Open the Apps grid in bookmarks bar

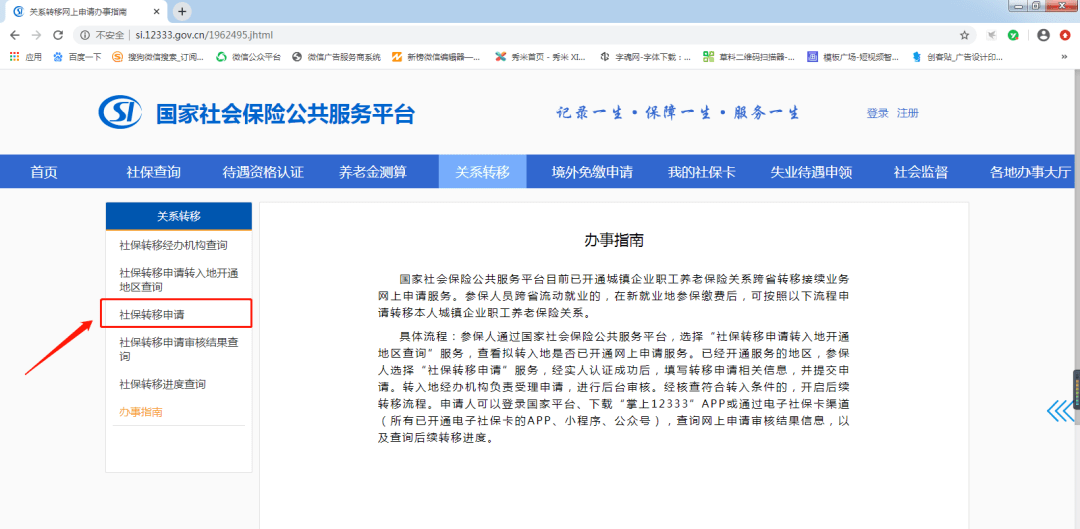pos(25,57)
